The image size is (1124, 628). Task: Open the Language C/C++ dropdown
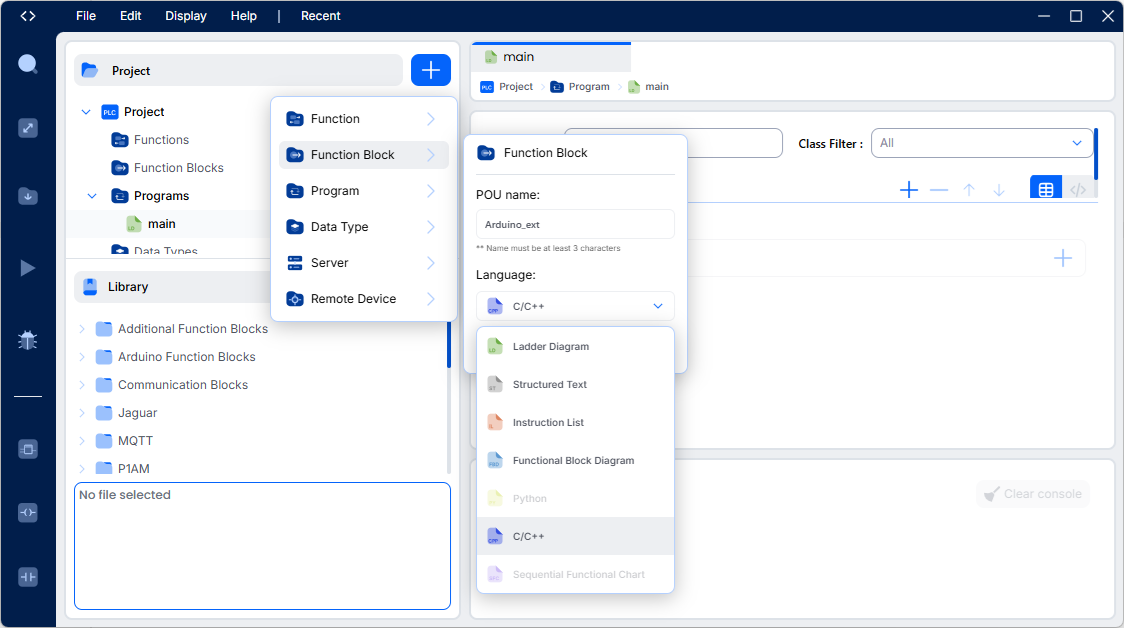coord(575,306)
